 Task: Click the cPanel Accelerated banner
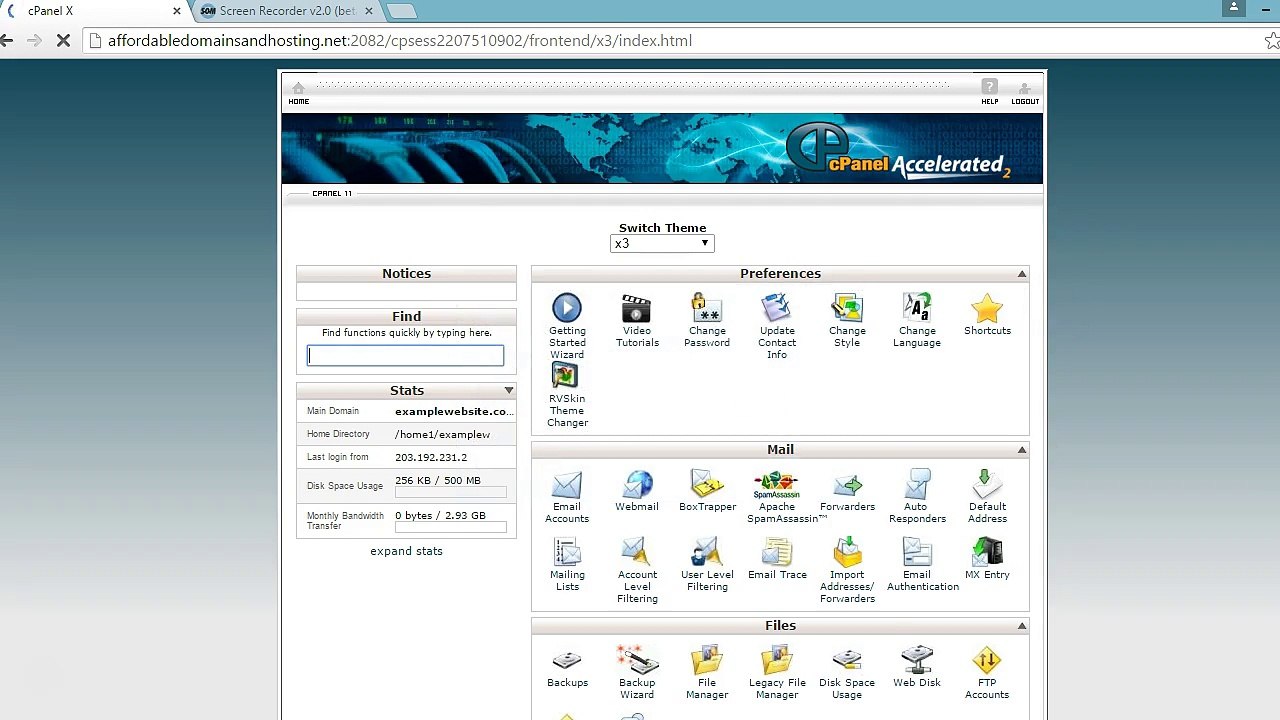tap(662, 148)
